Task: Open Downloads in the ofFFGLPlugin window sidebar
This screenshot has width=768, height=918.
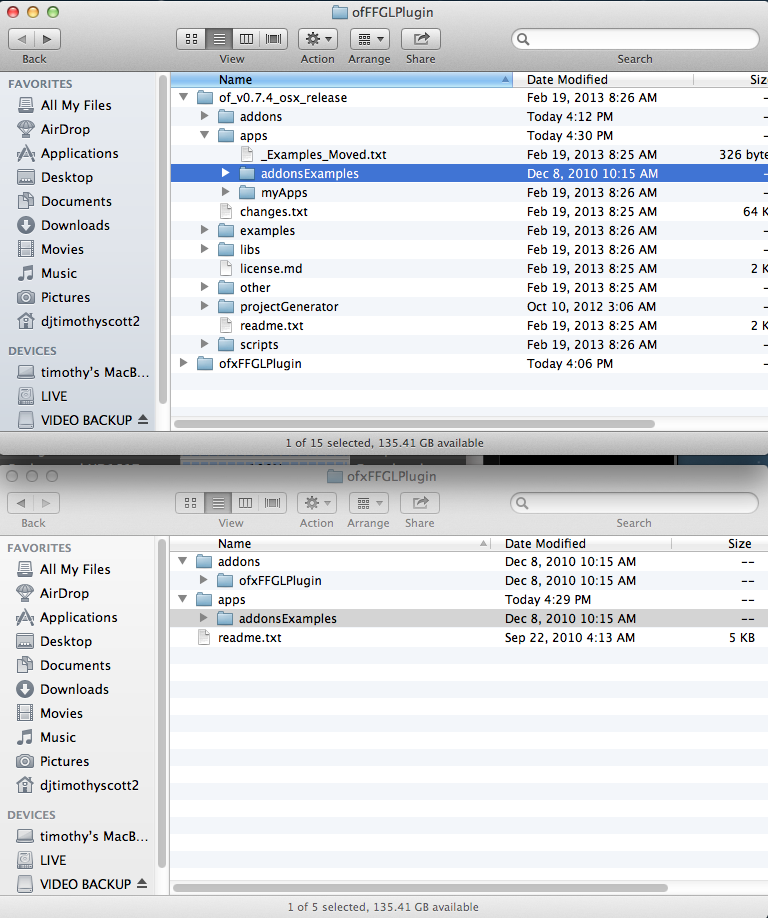Action: pyautogui.click(x=75, y=225)
